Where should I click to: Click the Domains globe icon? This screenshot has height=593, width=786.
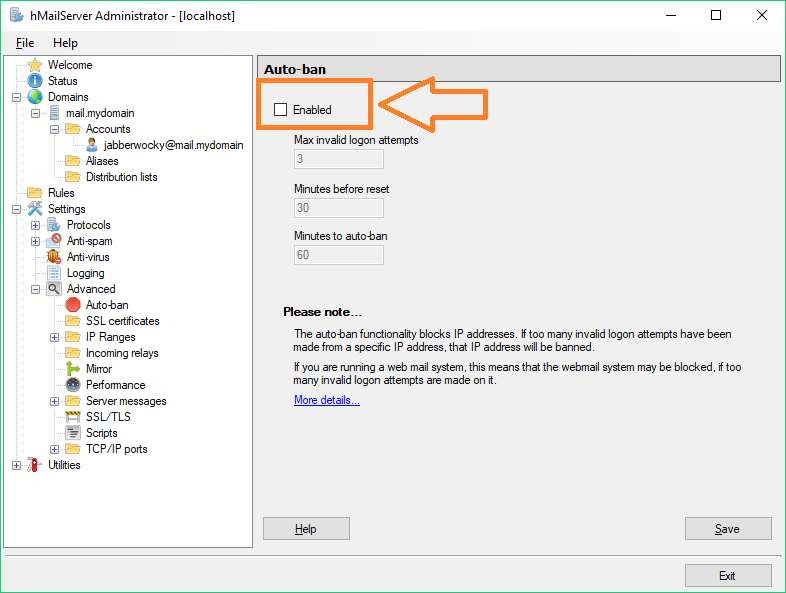pyautogui.click(x=35, y=97)
